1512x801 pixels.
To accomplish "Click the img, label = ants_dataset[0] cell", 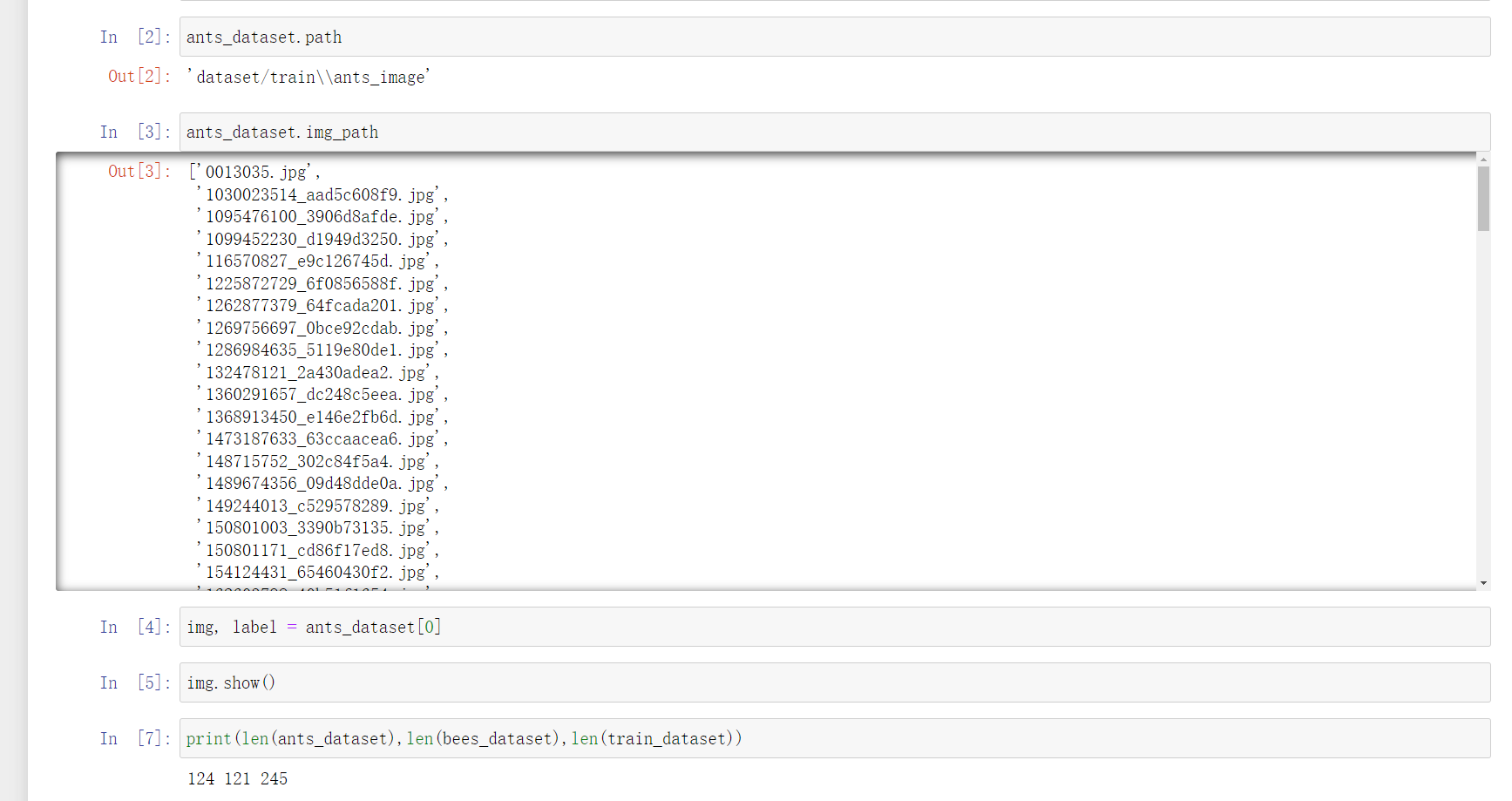I will (834, 627).
